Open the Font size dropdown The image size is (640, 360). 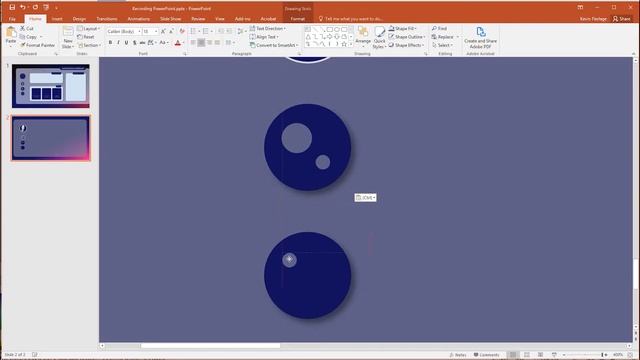[156, 31]
